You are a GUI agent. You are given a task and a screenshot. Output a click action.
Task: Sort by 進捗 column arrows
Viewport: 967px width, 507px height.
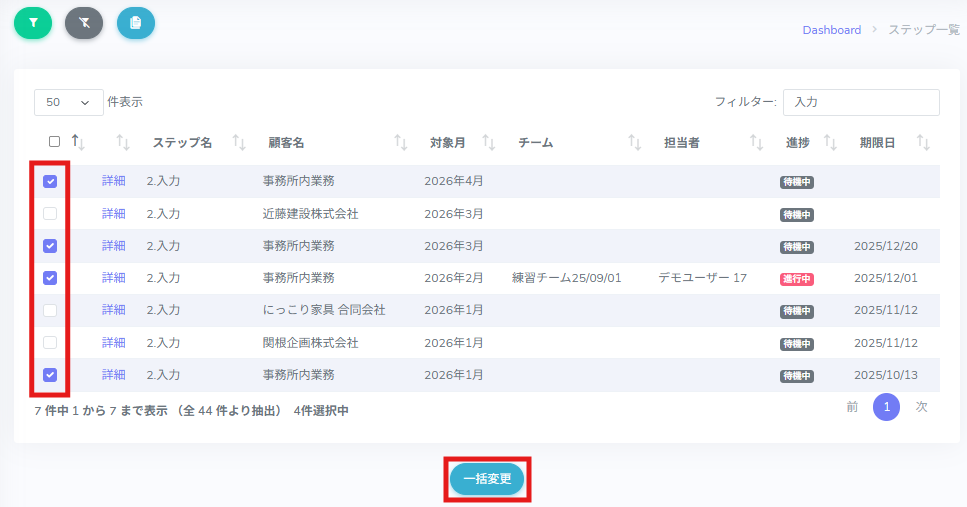[830, 143]
